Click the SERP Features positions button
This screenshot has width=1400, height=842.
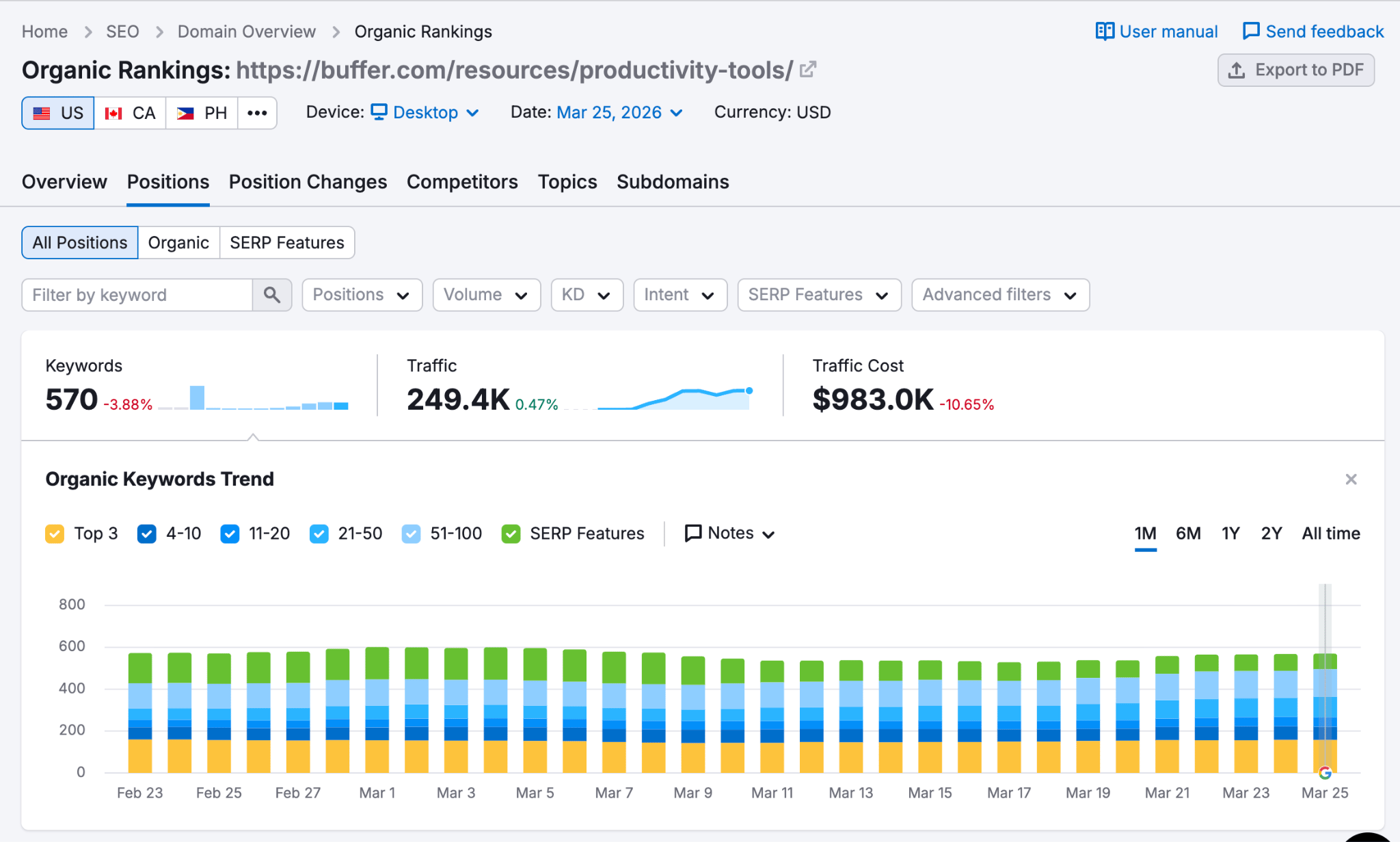[x=286, y=243]
